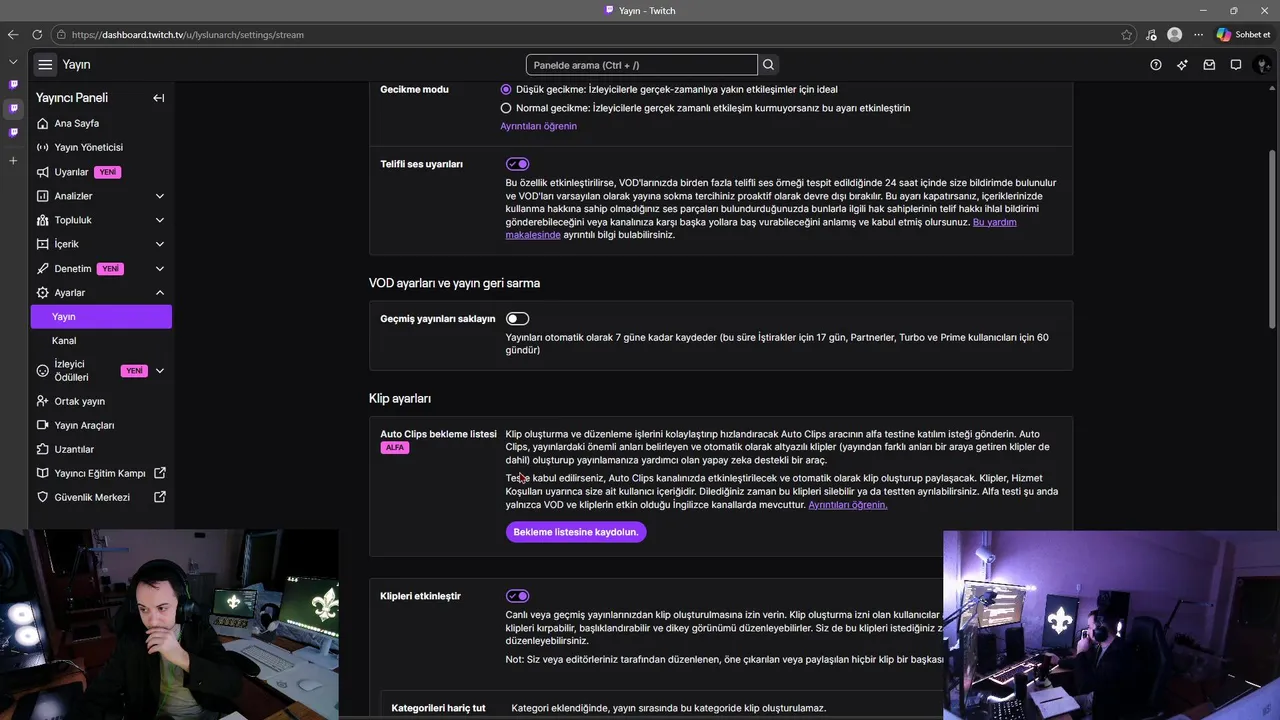Click Bekleme listesine kaydolun button
Viewport: 1280px width, 720px height.
576,532
